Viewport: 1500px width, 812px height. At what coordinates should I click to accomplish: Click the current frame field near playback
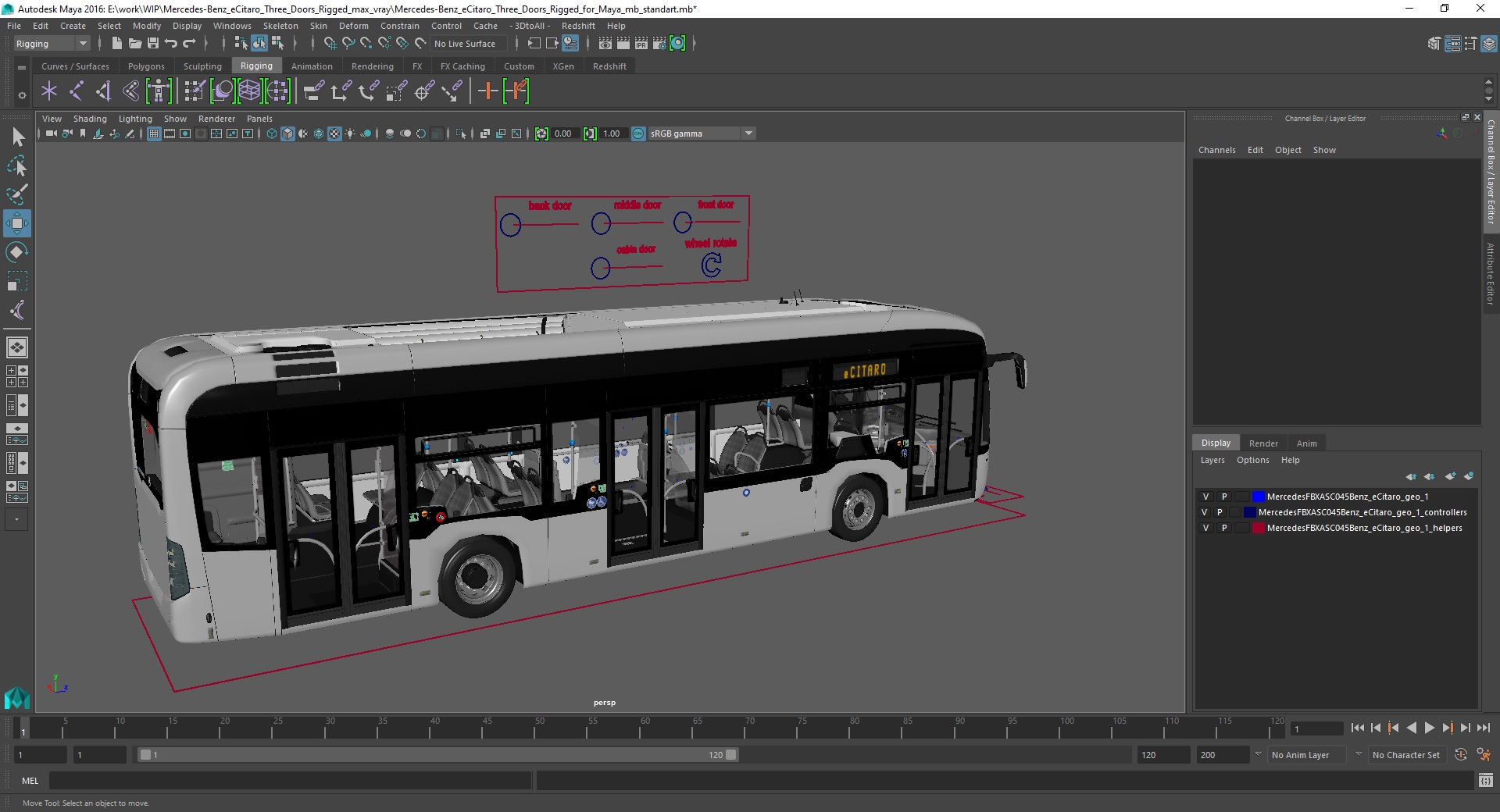point(1317,728)
